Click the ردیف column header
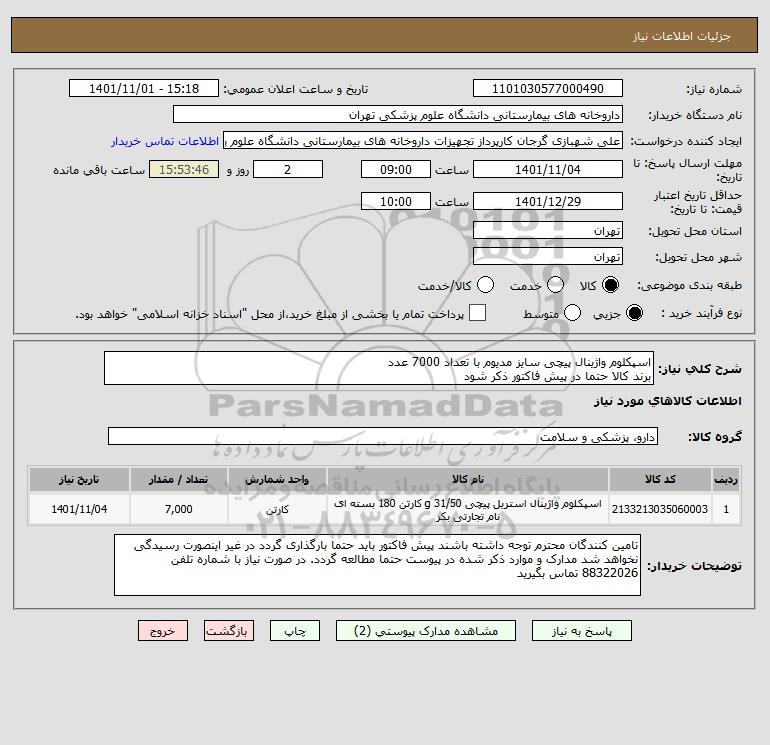770x745 pixels. [726, 479]
